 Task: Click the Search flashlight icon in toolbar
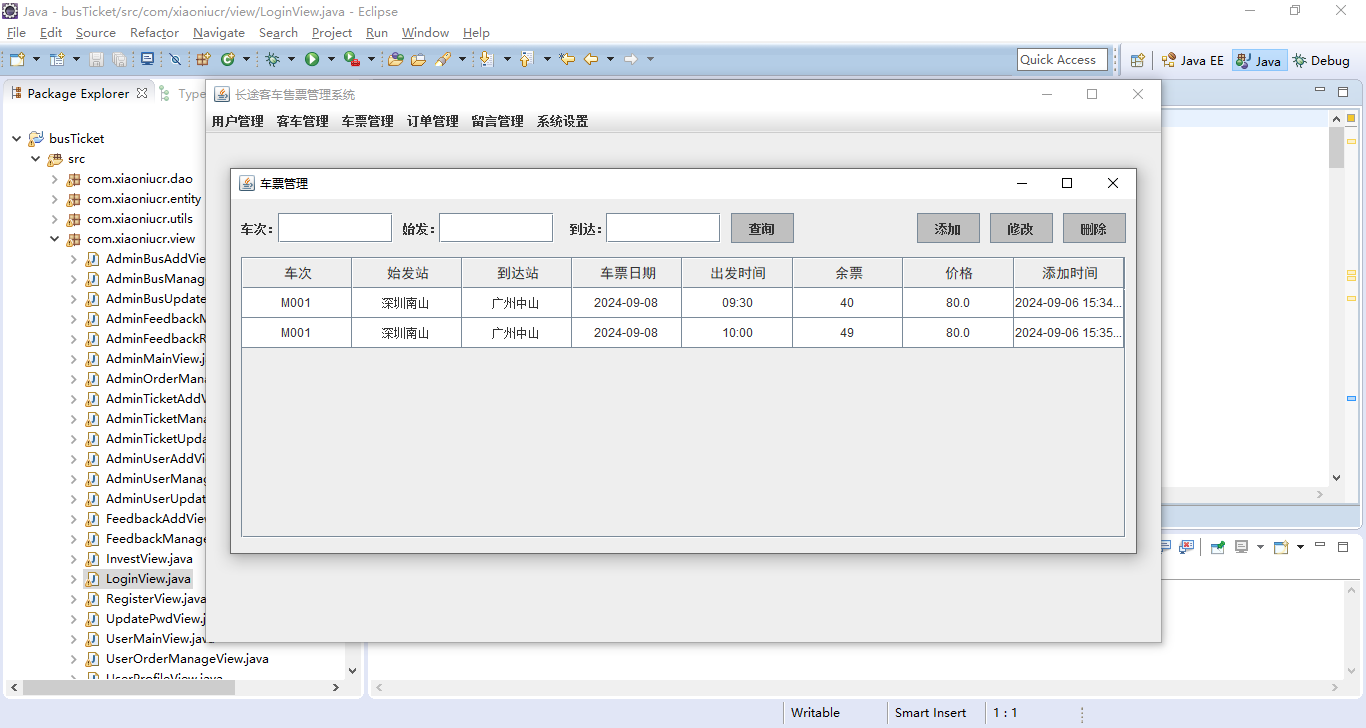point(442,60)
